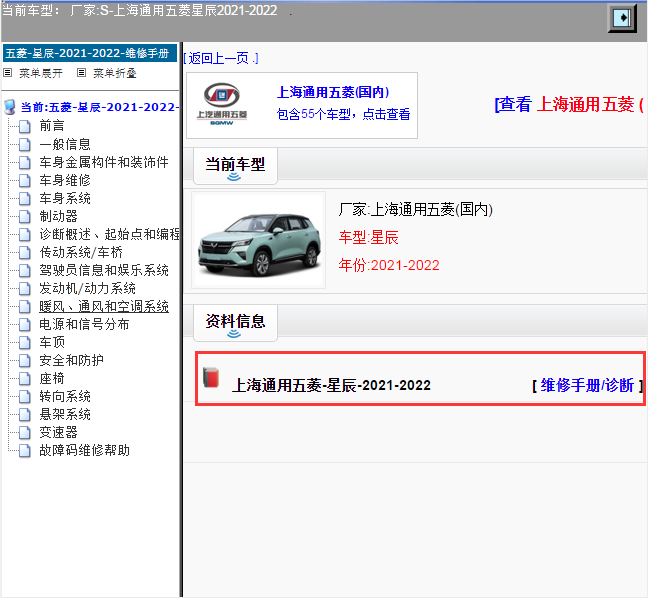Click 包含55个车型，点击查看 link
Viewport: 648px width, 598px height.
tap(343, 114)
